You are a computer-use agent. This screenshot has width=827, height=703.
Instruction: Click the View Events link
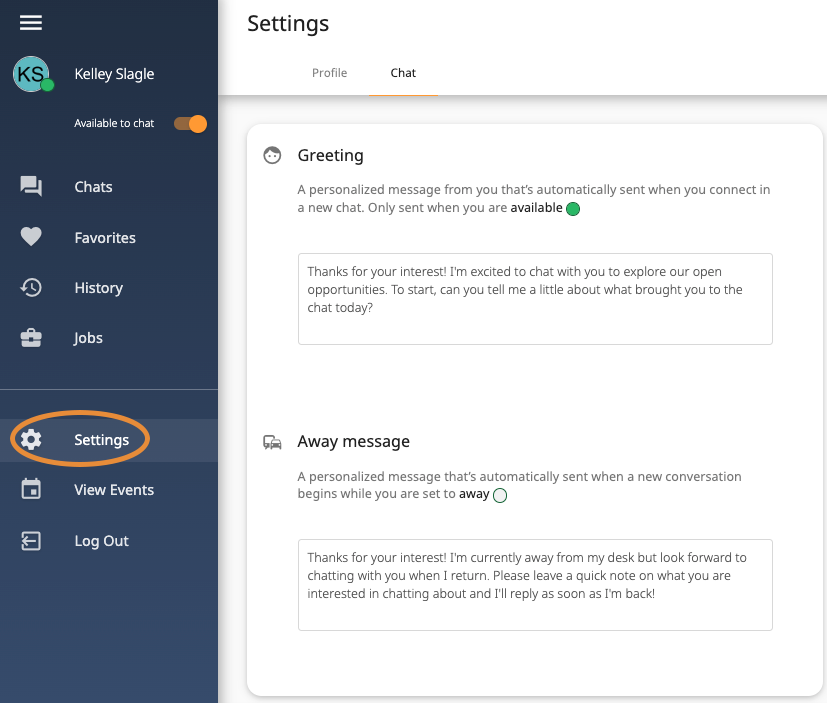tap(114, 490)
